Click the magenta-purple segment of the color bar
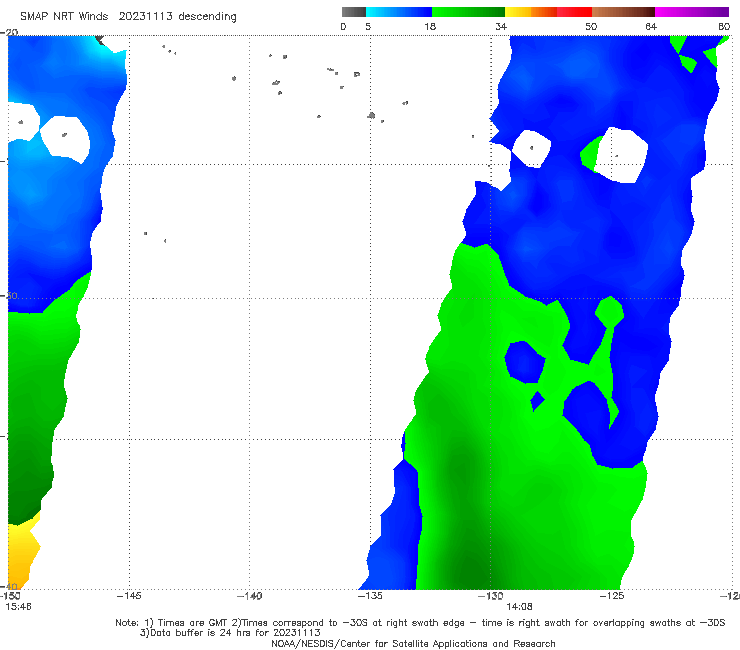Screen dimensions: 740x650 click(x=691, y=12)
